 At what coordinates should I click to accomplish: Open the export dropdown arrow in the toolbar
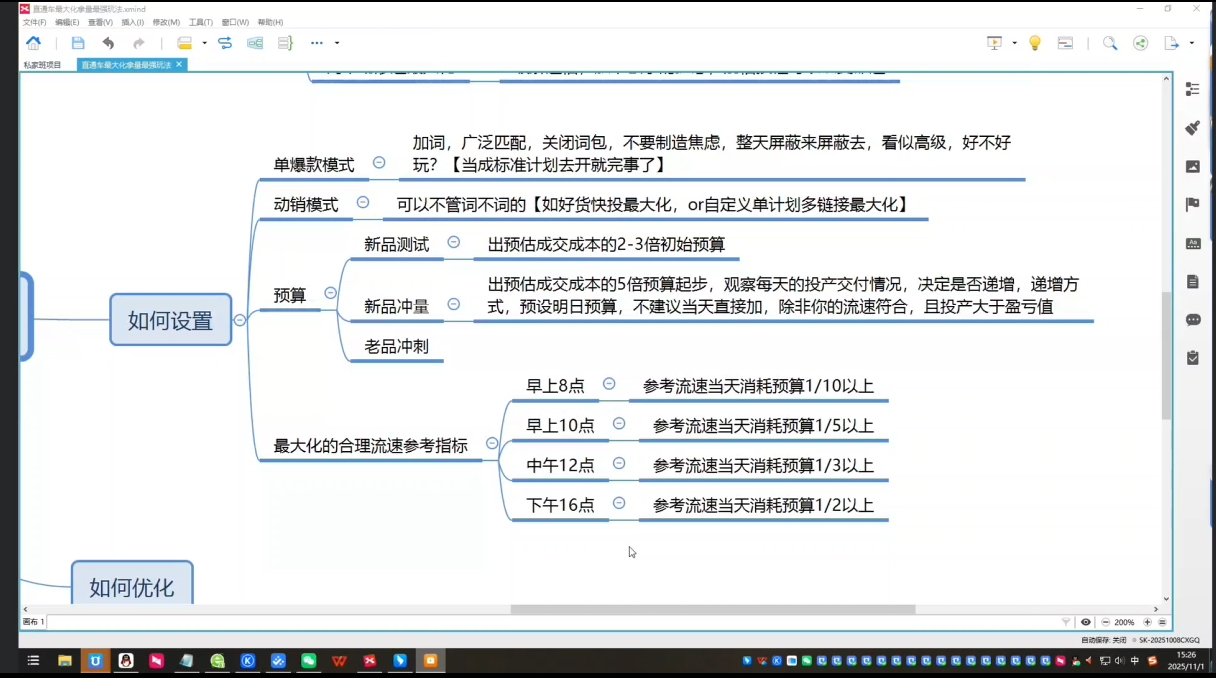pos(1192,43)
